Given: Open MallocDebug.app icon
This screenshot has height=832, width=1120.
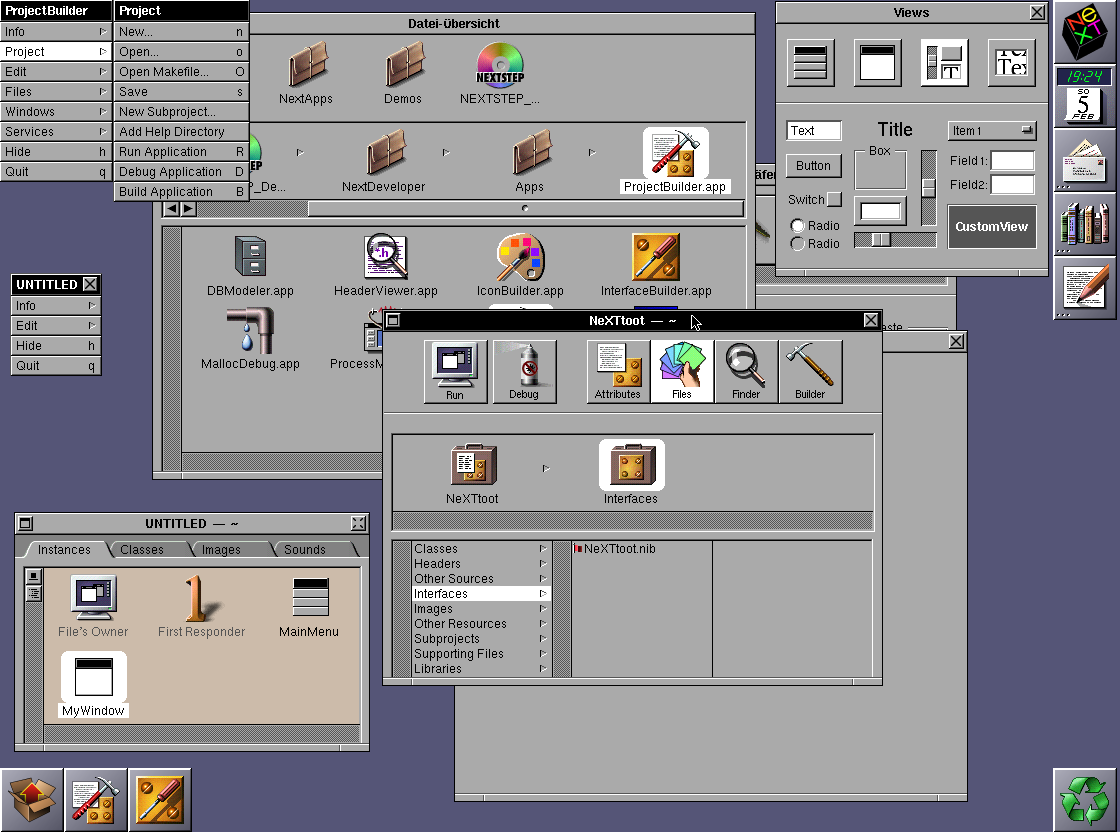Looking at the screenshot, I should point(250,331).
